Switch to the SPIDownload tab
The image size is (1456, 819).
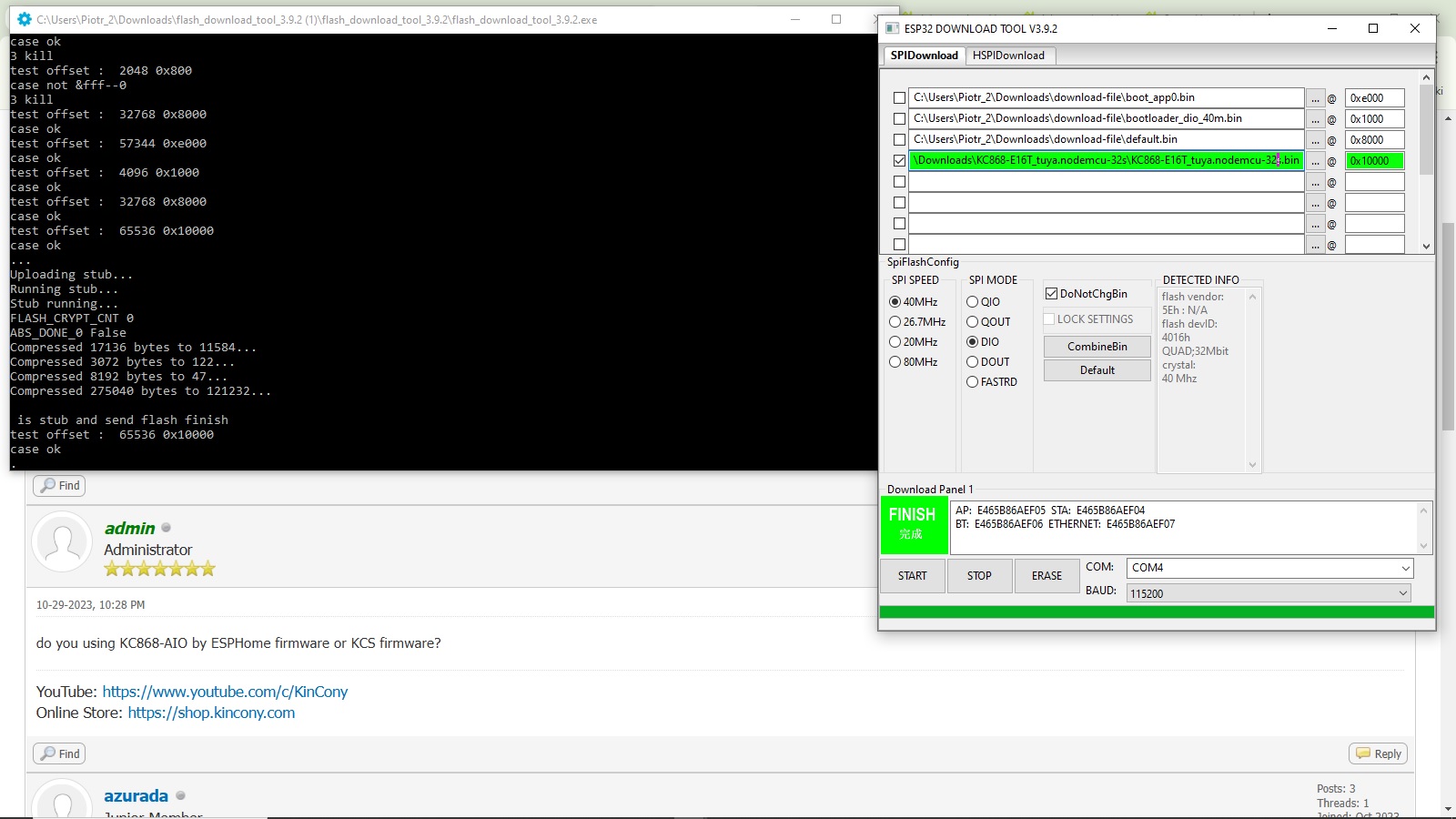(x=924, y=56)
